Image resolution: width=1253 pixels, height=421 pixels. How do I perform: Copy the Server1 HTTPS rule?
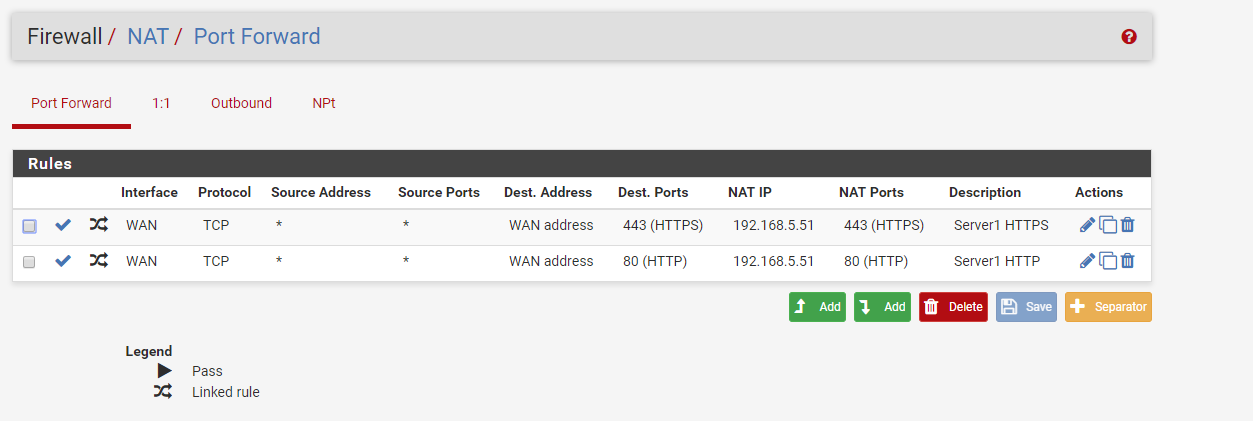tap(1108, 225)
